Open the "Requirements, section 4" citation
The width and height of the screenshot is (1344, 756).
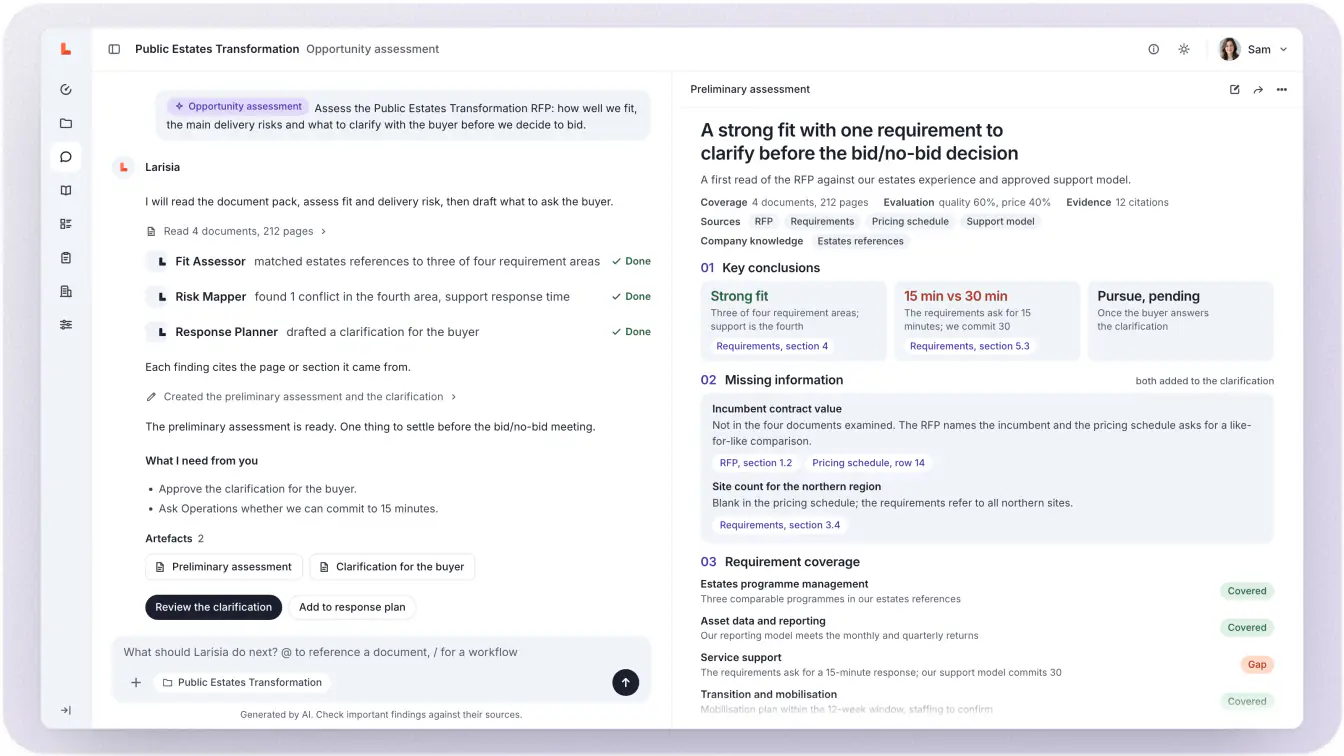tap(772, 346)
